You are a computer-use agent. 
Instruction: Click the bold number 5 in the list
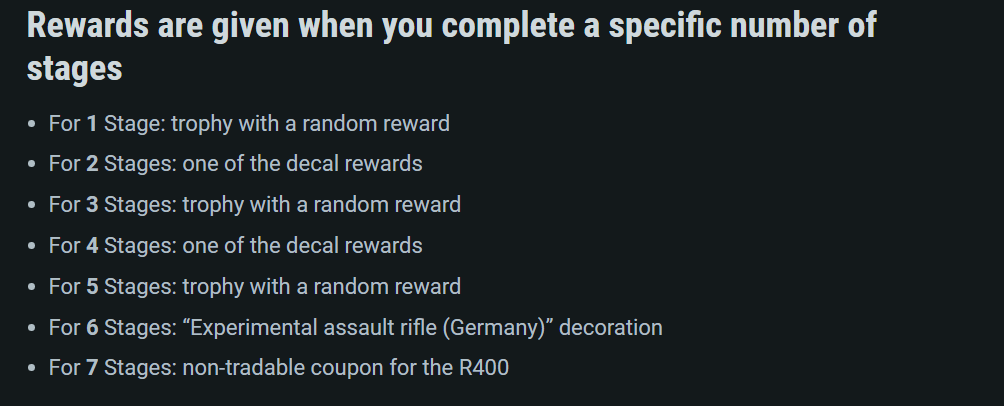pos(92,287)
